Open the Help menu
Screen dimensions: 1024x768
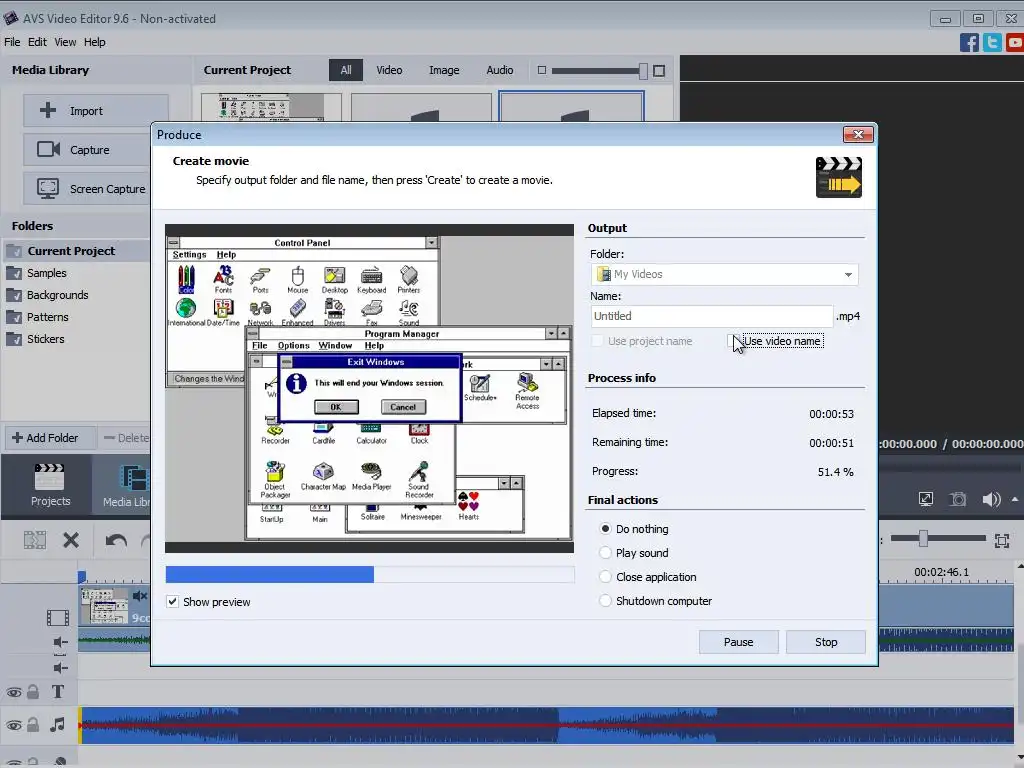click(x=94, y=42)
